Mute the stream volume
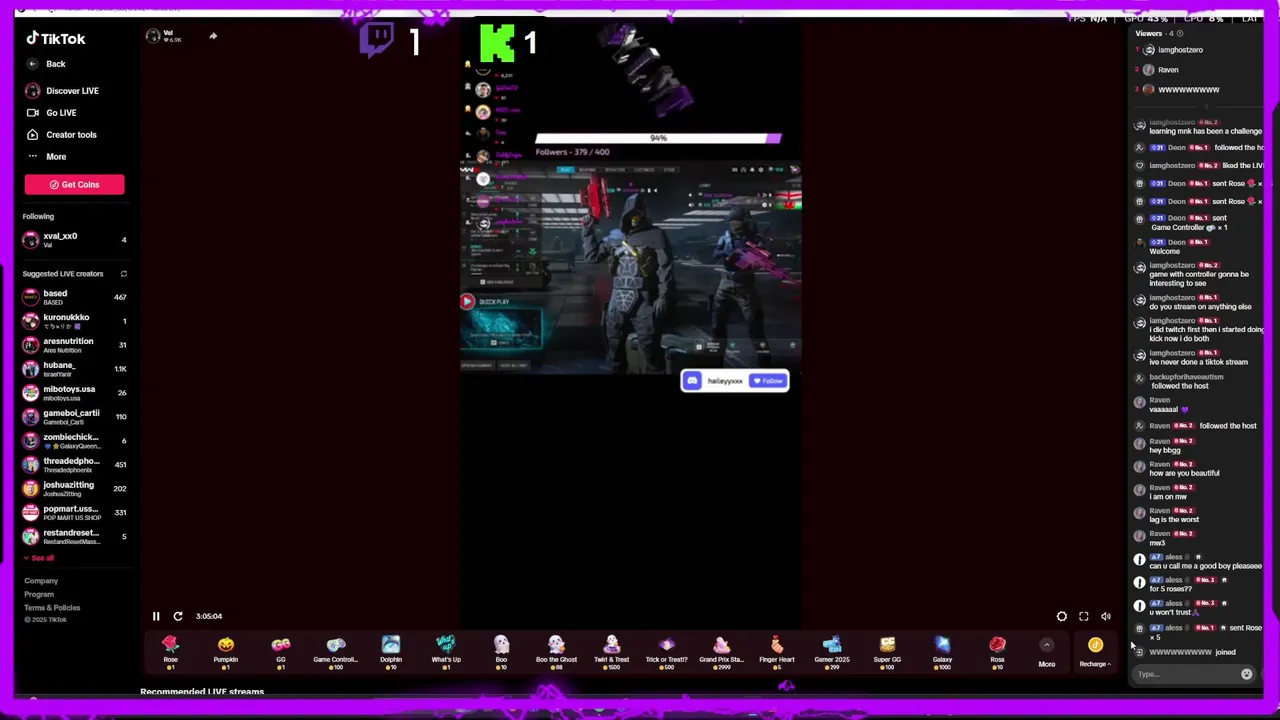The width and height of the screenshot is (1280, 720). pyautogui.click(x=1106, y=617)
